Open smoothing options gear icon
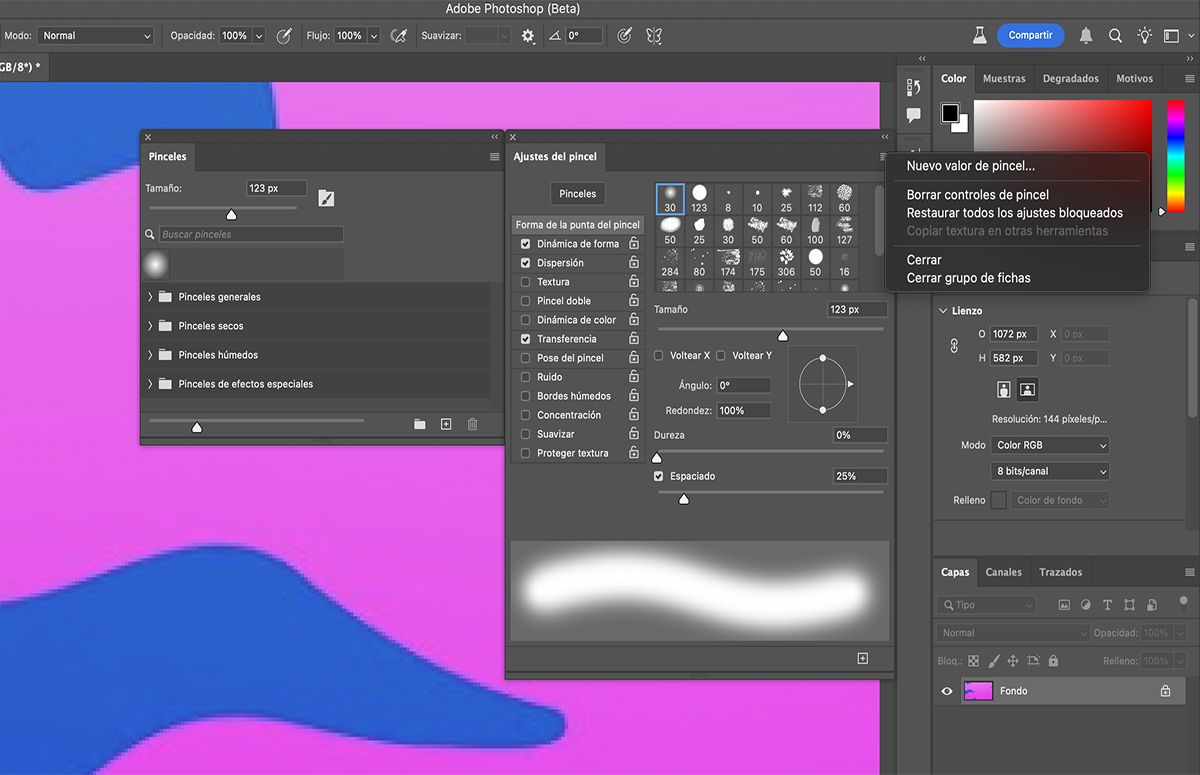The image size is (1200, 775). point(528,36)
